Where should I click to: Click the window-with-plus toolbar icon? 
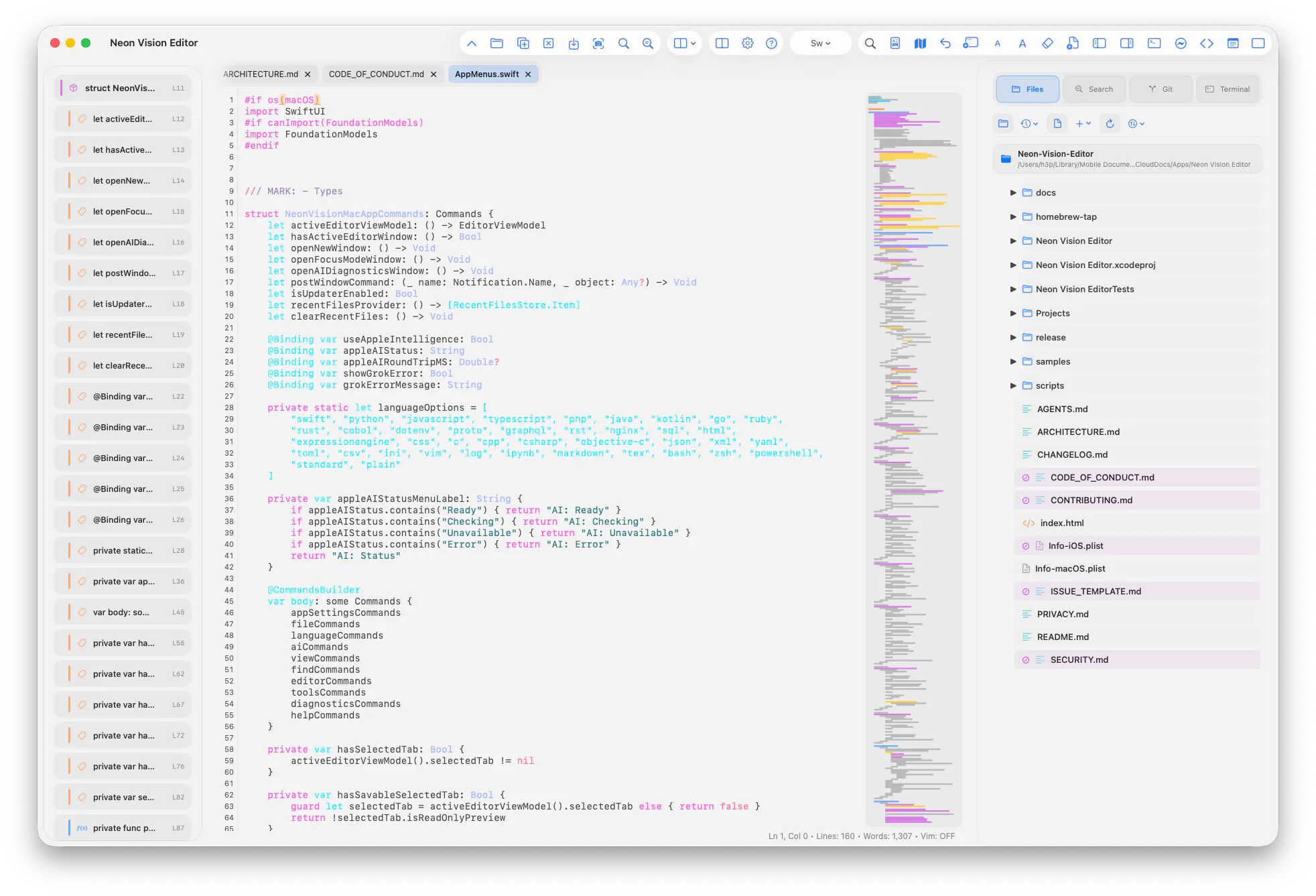(x=970, y=44)
